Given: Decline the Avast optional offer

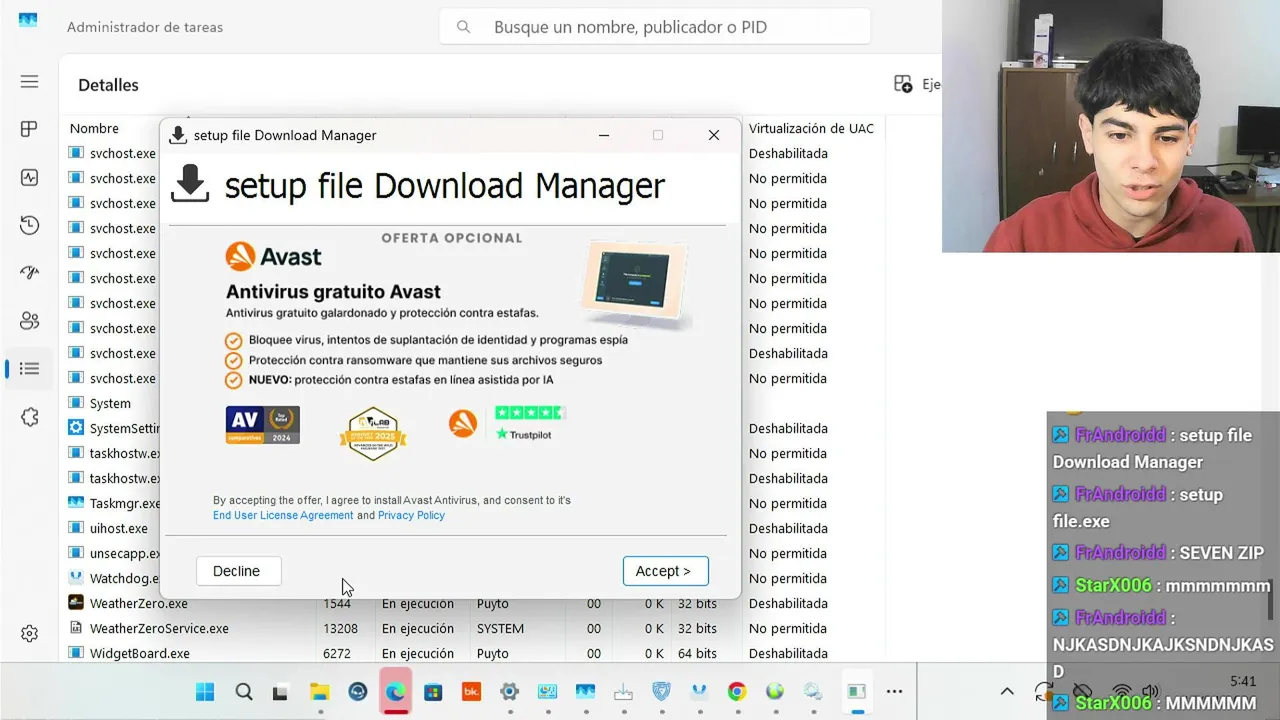Looking at the screenshot, I should click(238, 571).
